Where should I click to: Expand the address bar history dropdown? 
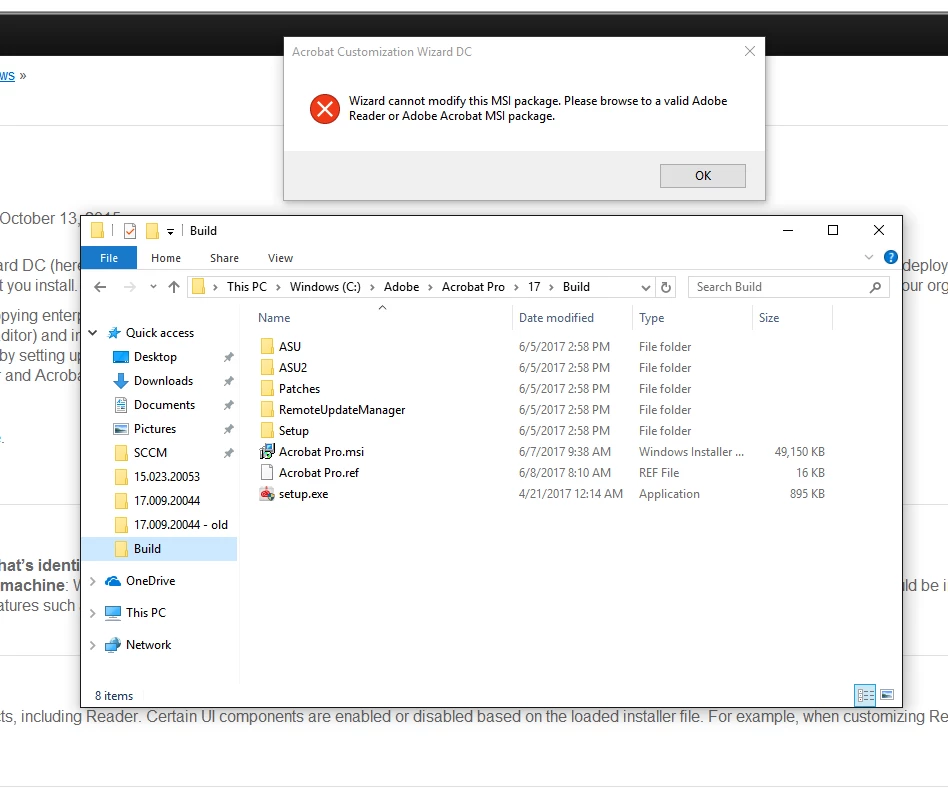[x=646, y=288]
